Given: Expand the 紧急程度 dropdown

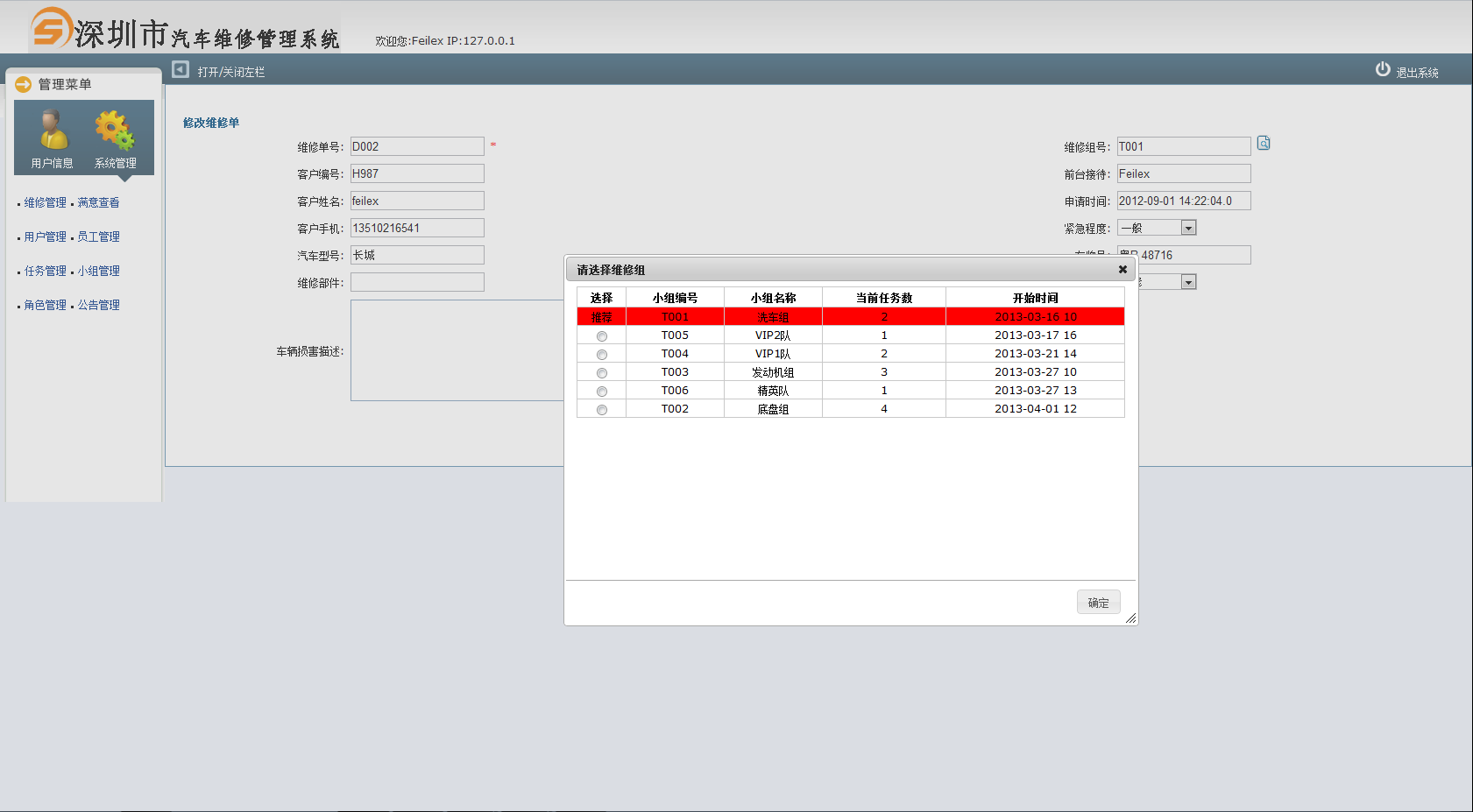Looking at the screenshot, I should (1188, 228).
